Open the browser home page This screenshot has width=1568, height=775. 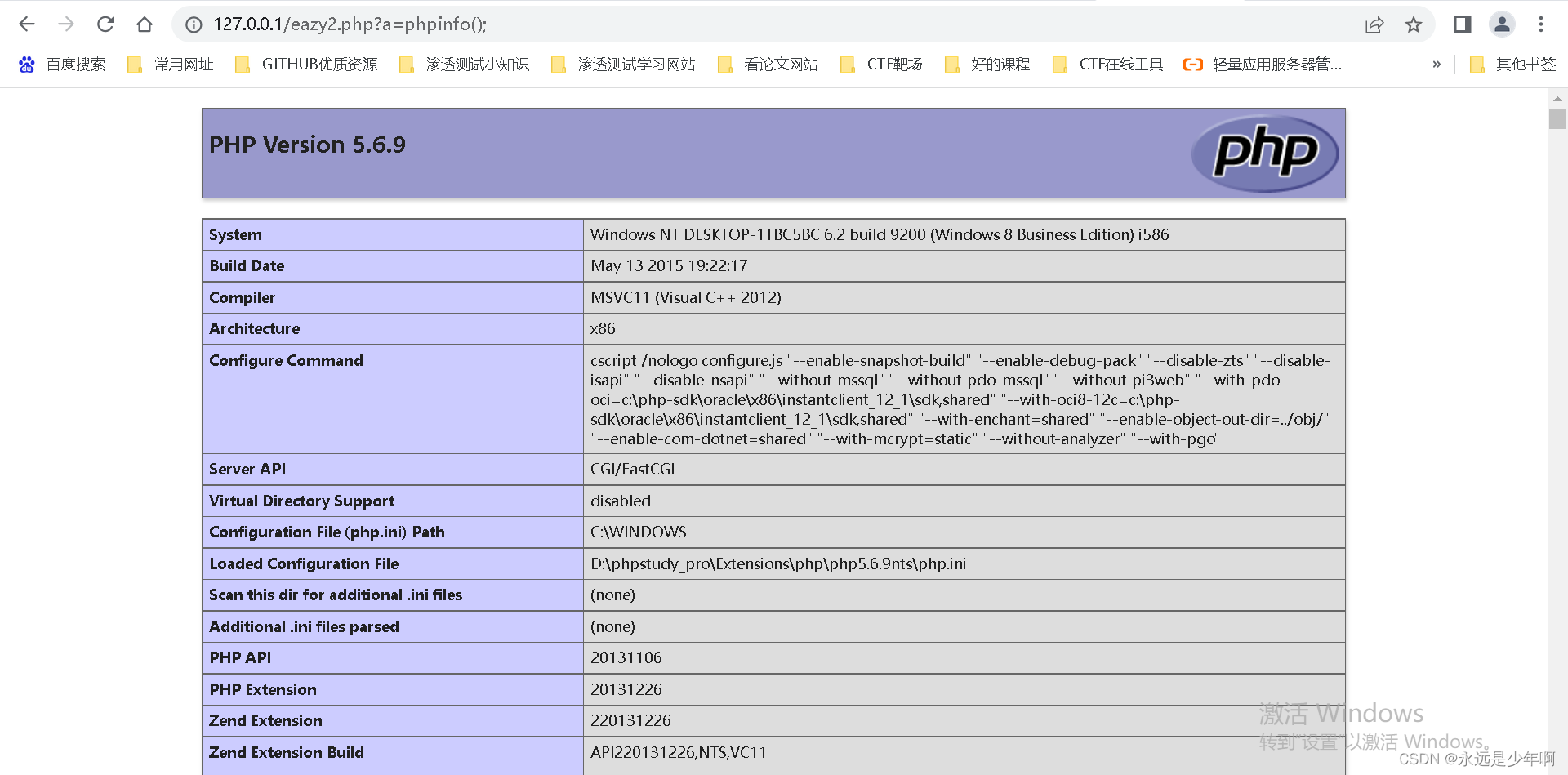[145, 24]
